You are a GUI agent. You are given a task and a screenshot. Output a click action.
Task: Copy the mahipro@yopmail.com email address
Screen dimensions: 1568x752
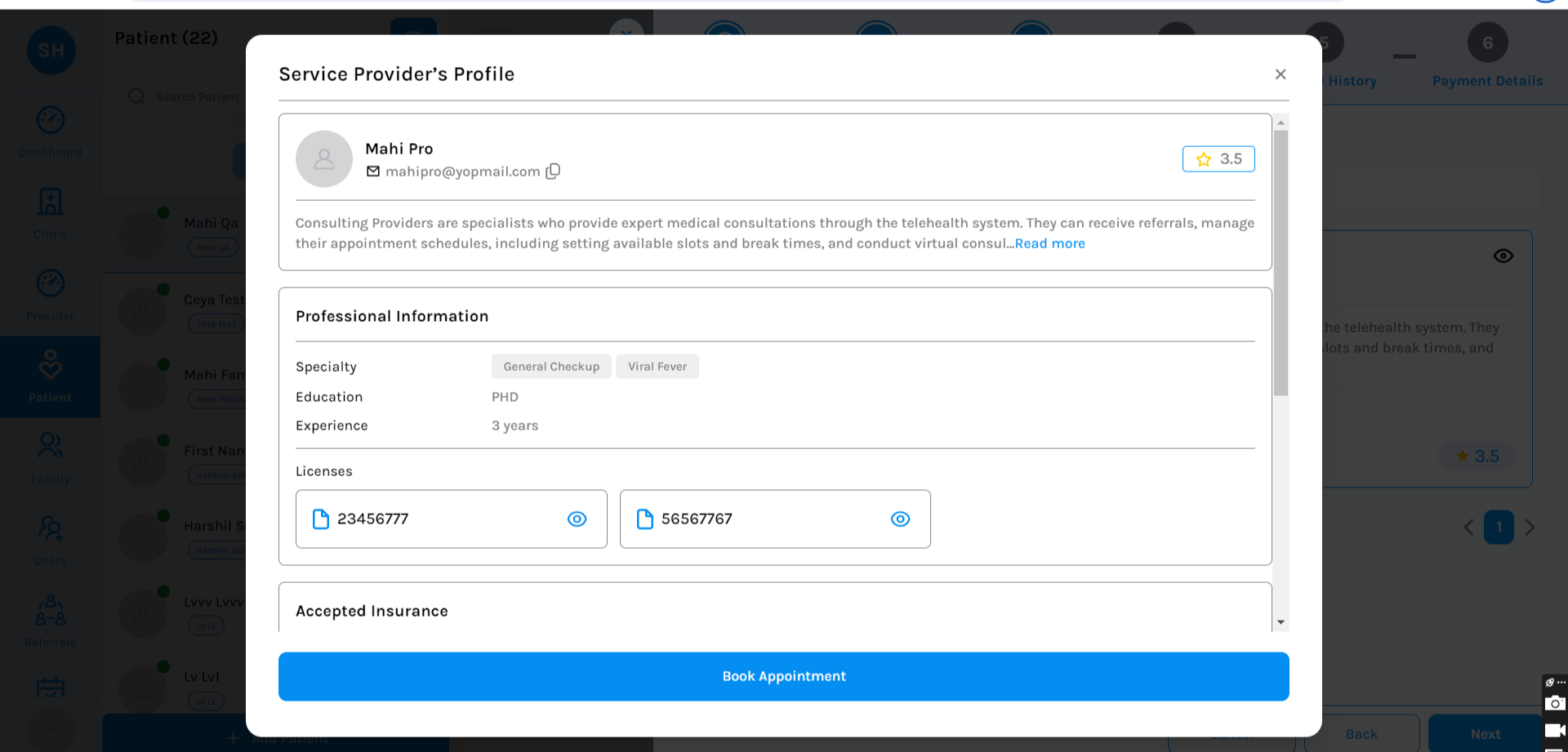(x=553, y=171)
